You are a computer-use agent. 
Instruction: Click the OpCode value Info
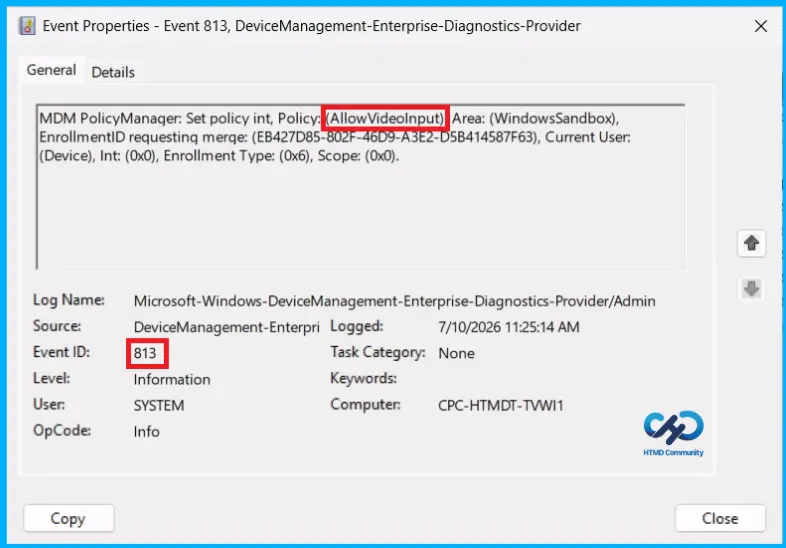[x=146, y=432]
